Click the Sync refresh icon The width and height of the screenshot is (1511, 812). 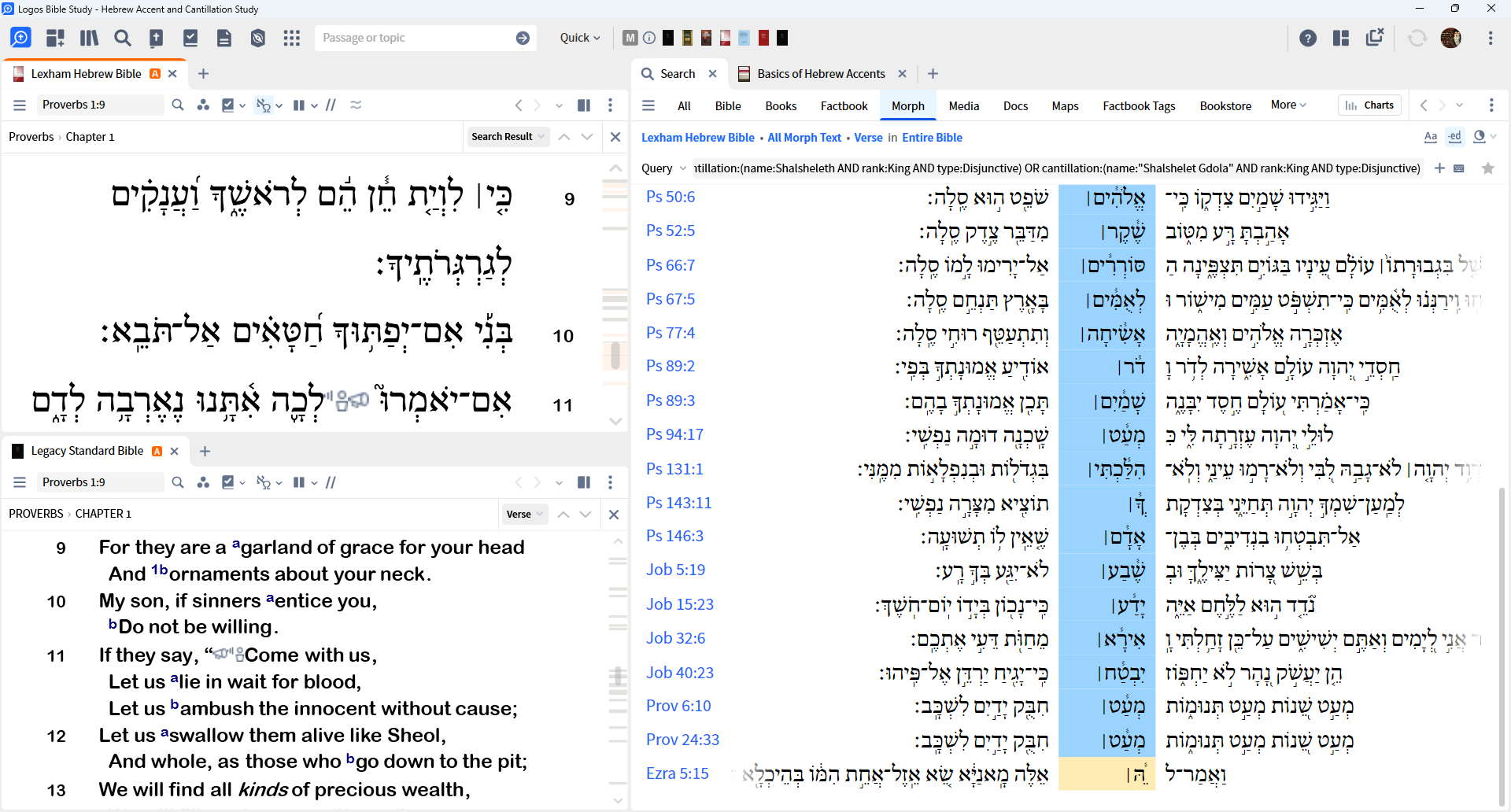point(1417,38)
